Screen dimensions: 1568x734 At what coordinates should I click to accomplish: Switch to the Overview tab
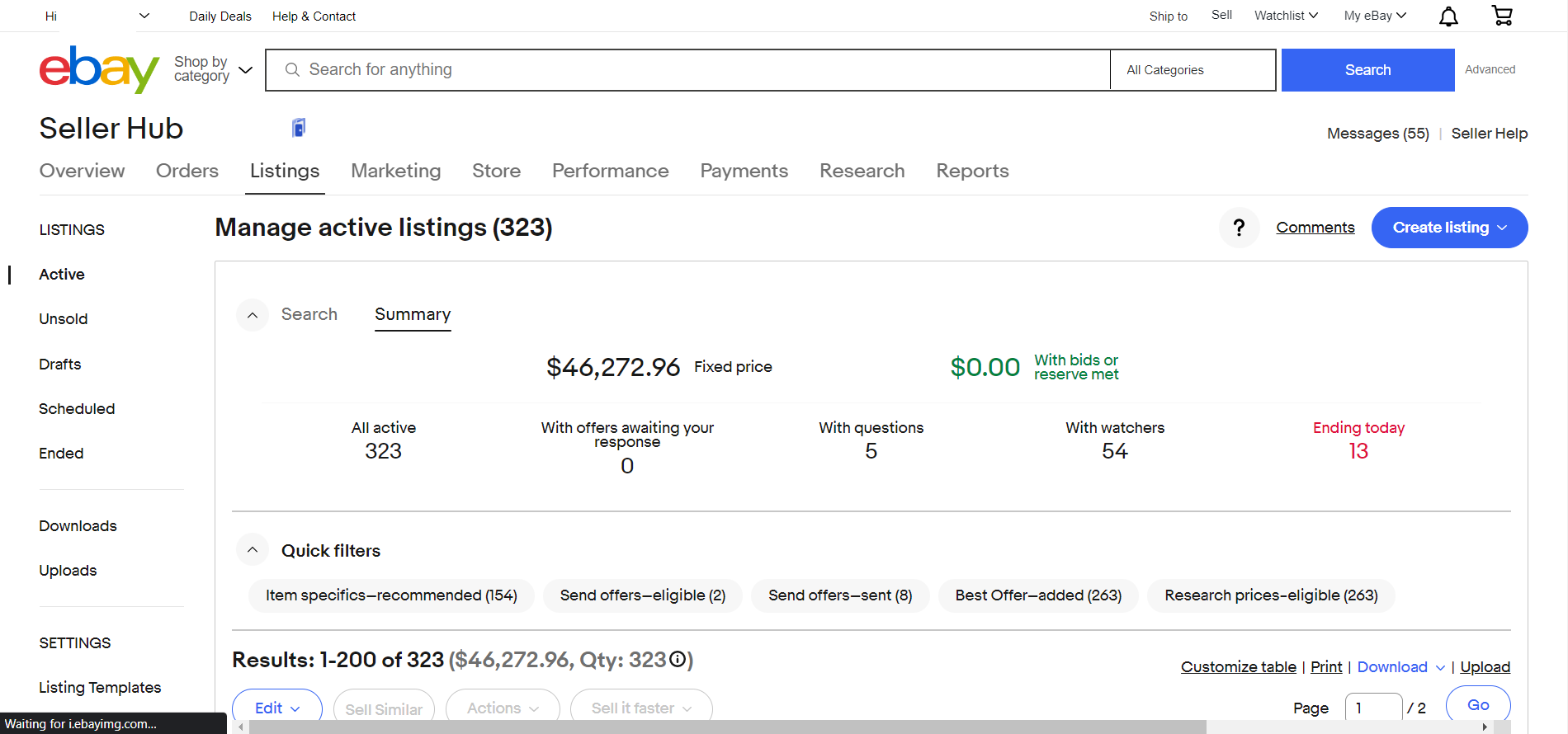click(x=83, y=171)
